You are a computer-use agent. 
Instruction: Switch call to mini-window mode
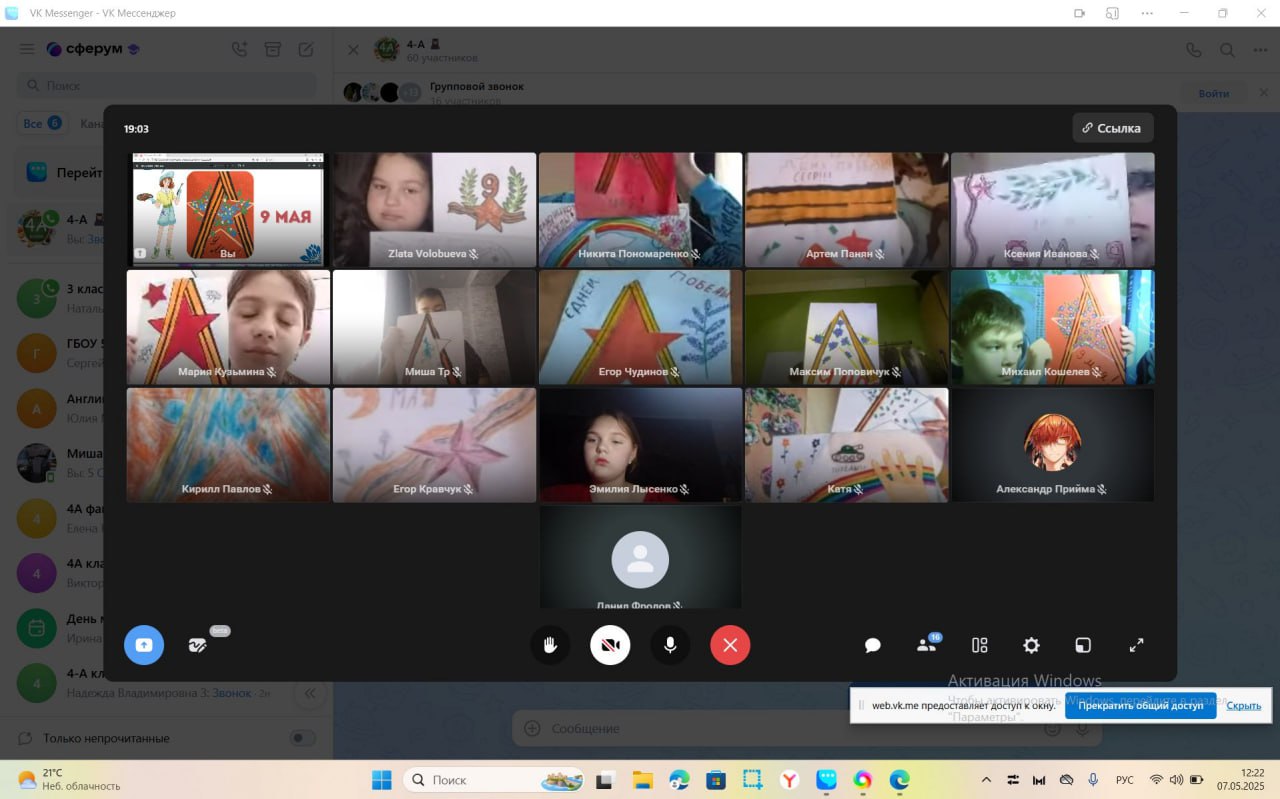point(1083,645)
